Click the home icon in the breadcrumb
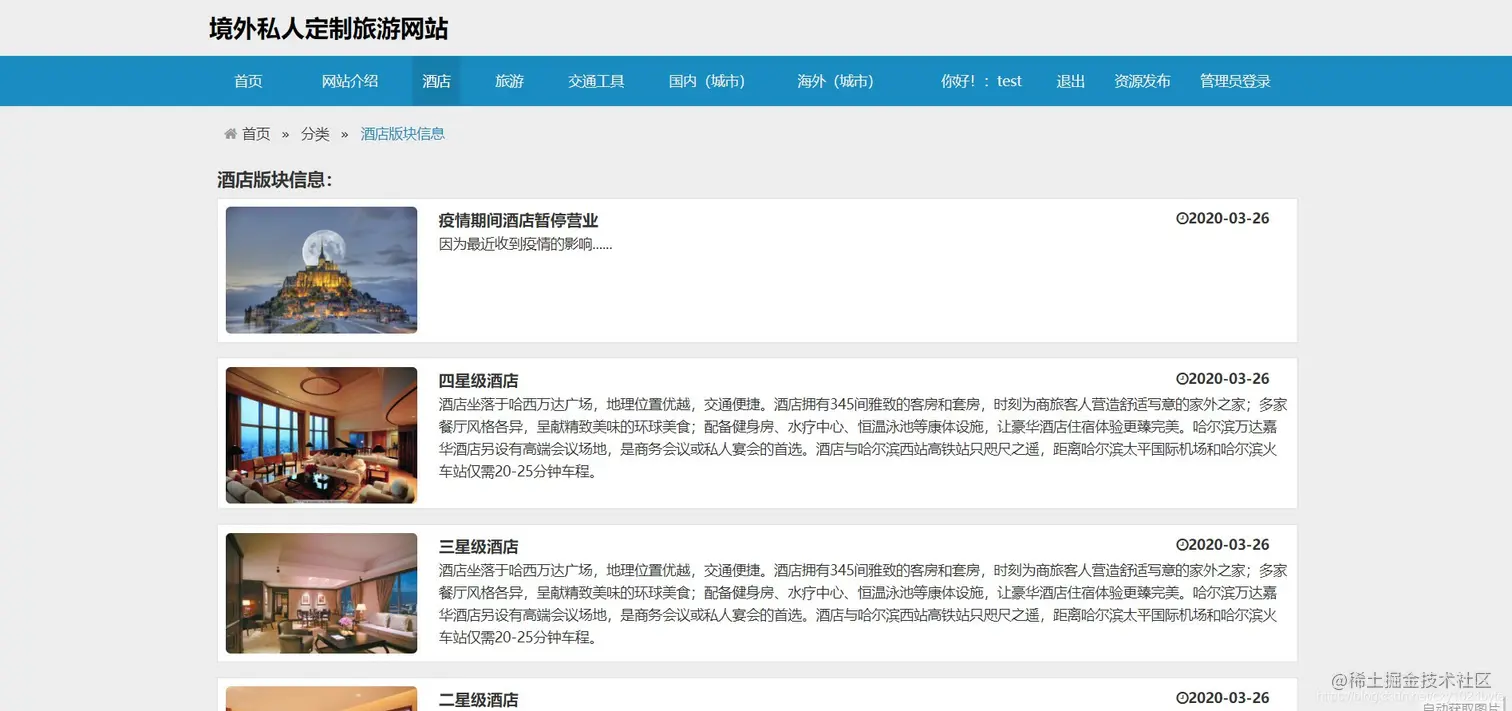The height and width of the screenshot is (711, 1512). tap(231, 133)
